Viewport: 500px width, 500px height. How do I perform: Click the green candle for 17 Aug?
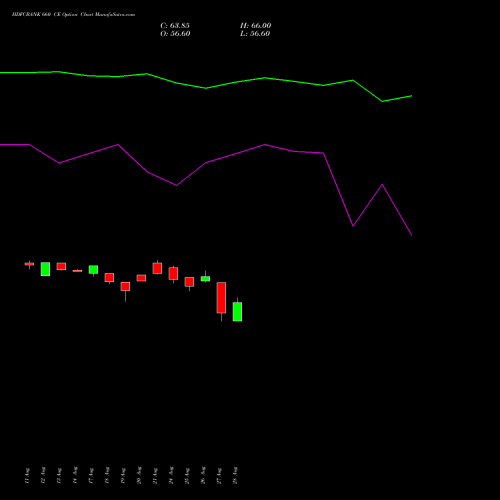pyautogui.click(x=93, y=270)
